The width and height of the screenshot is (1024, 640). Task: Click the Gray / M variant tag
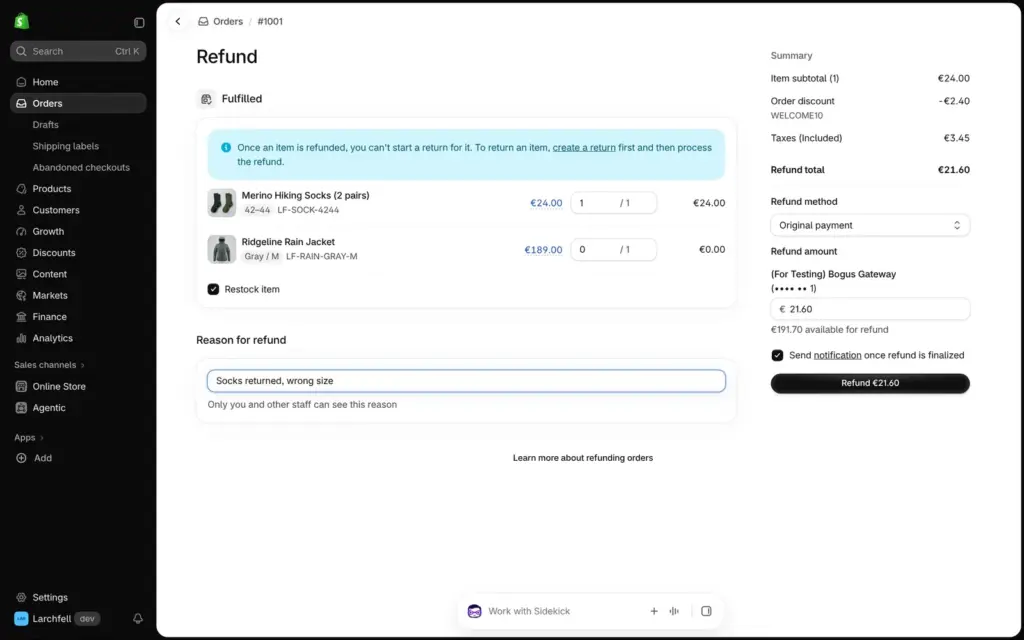pos(261,257)
